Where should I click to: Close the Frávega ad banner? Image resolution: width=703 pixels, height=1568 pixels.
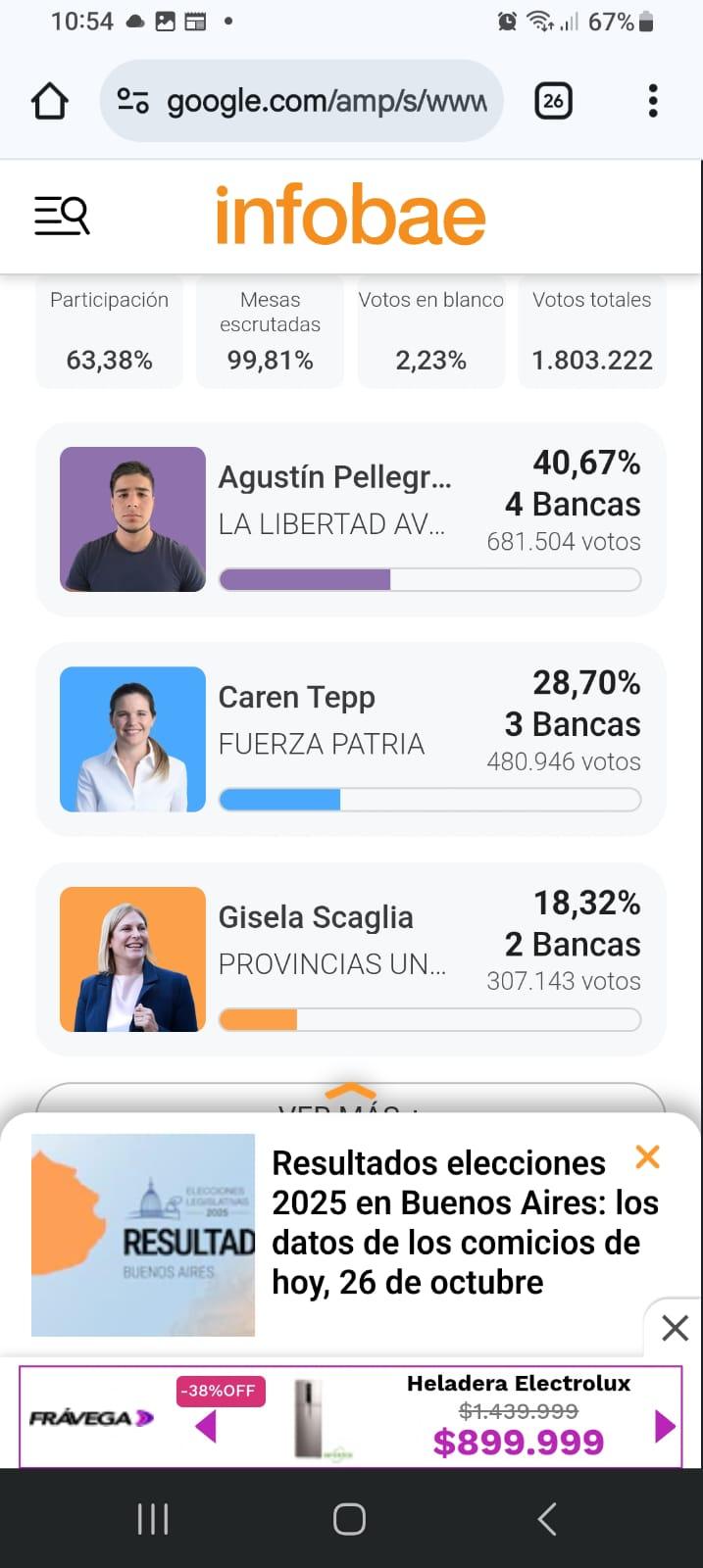pyautogui.click(x=675, y=1328)
